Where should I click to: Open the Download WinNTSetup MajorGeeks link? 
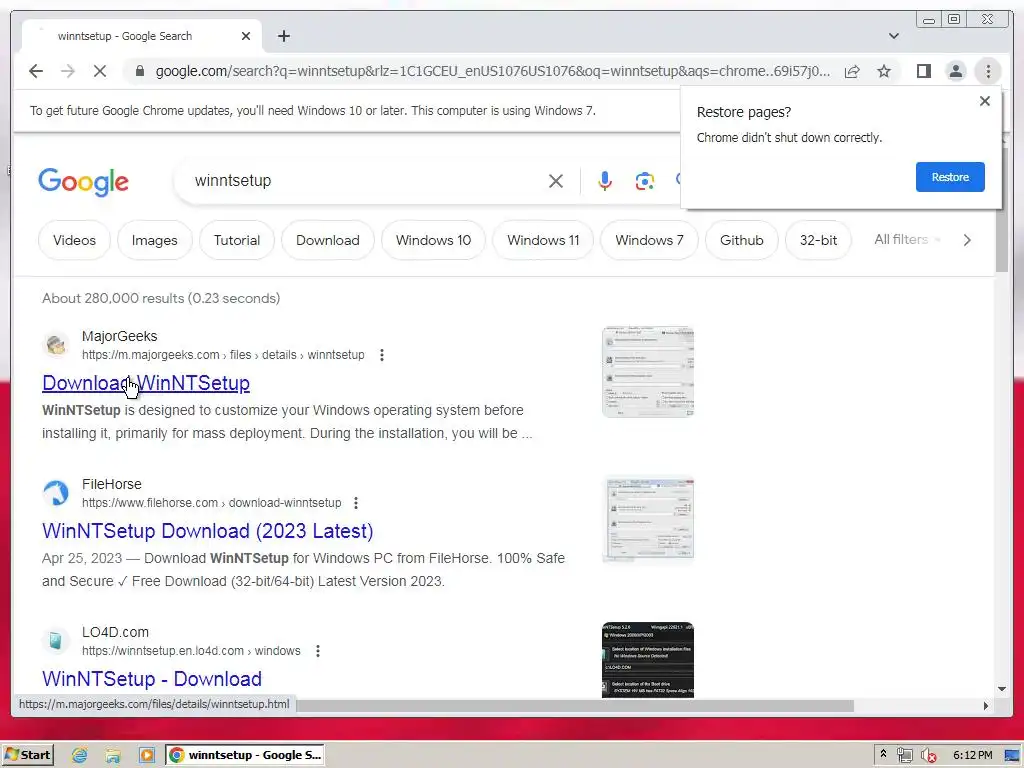146,383
